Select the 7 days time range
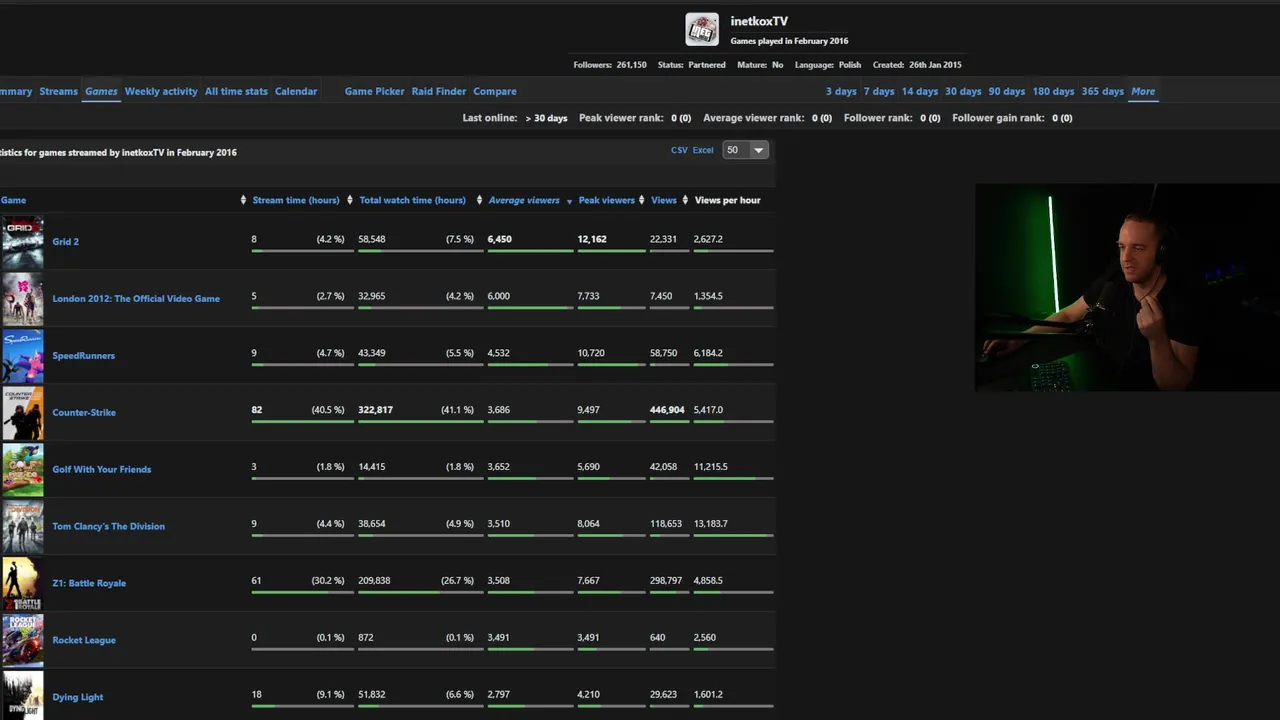This screenshot has height=720, width=1280. 879,91
